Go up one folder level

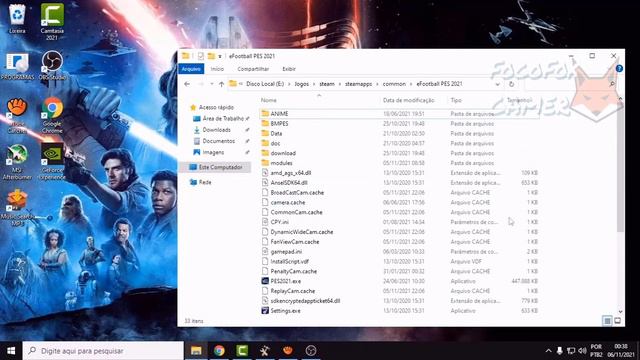[221, 84]
